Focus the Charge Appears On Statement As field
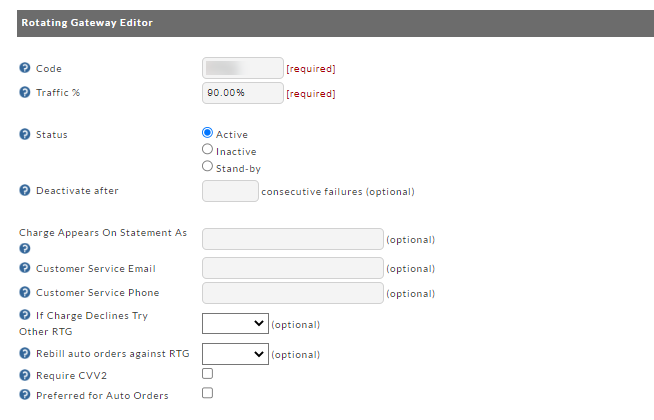The image size is (654, 420). click(293, 239)
